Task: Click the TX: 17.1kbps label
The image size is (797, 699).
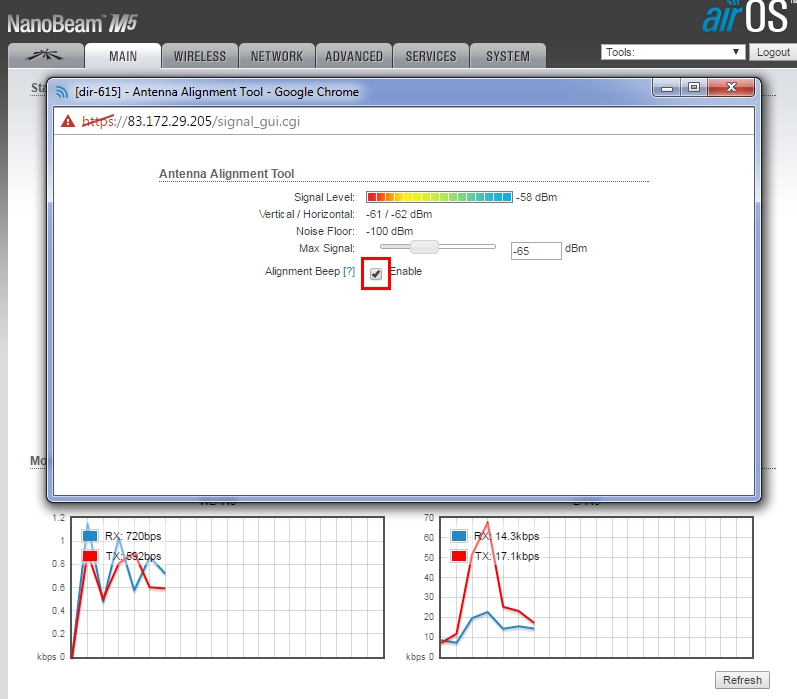Action: tap(507, 556)
